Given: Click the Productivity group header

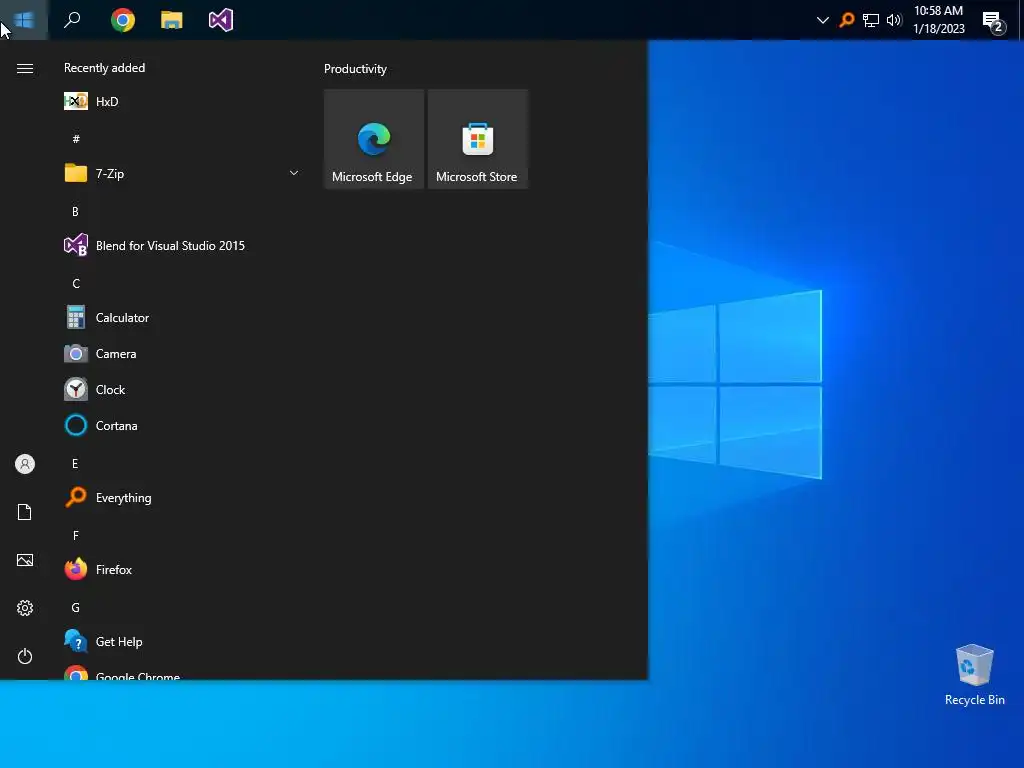Looking at the screenshot, I should [x=355, y=69].
